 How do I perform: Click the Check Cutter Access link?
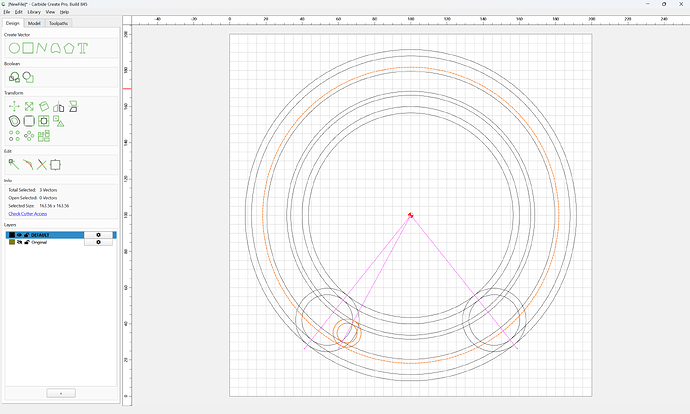click(x=28, y=214)
